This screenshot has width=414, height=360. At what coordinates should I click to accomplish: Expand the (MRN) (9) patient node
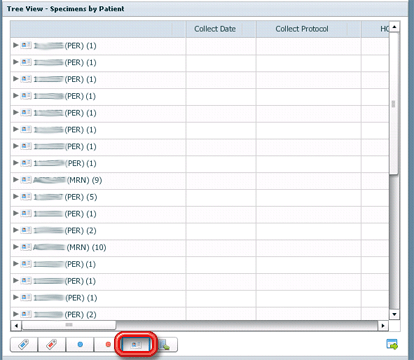click(x=15, y=180)
